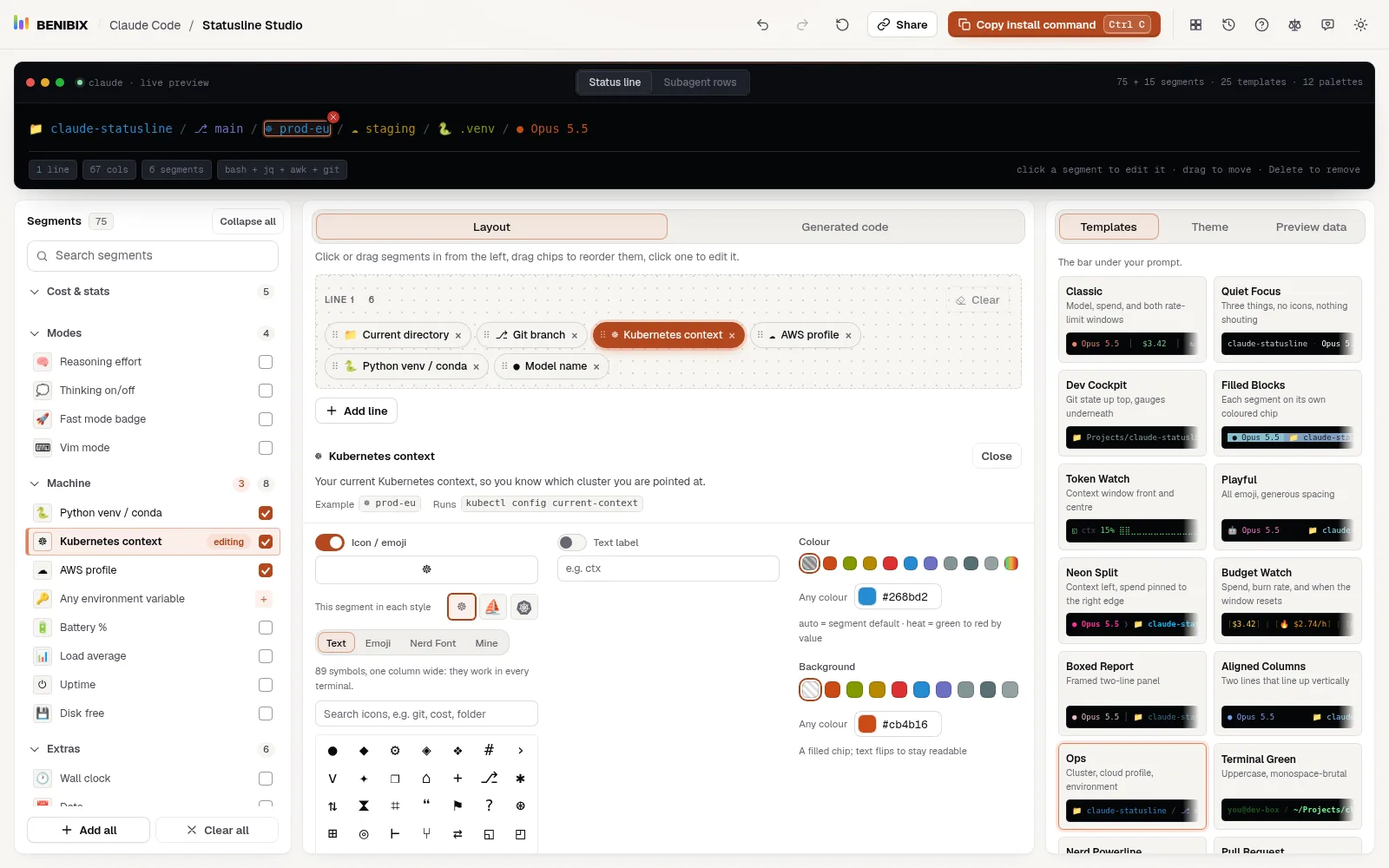This screenshot has width=1389, height=868.
Task: Select the Nerd Font icon set tab
Action: point(432,643)
